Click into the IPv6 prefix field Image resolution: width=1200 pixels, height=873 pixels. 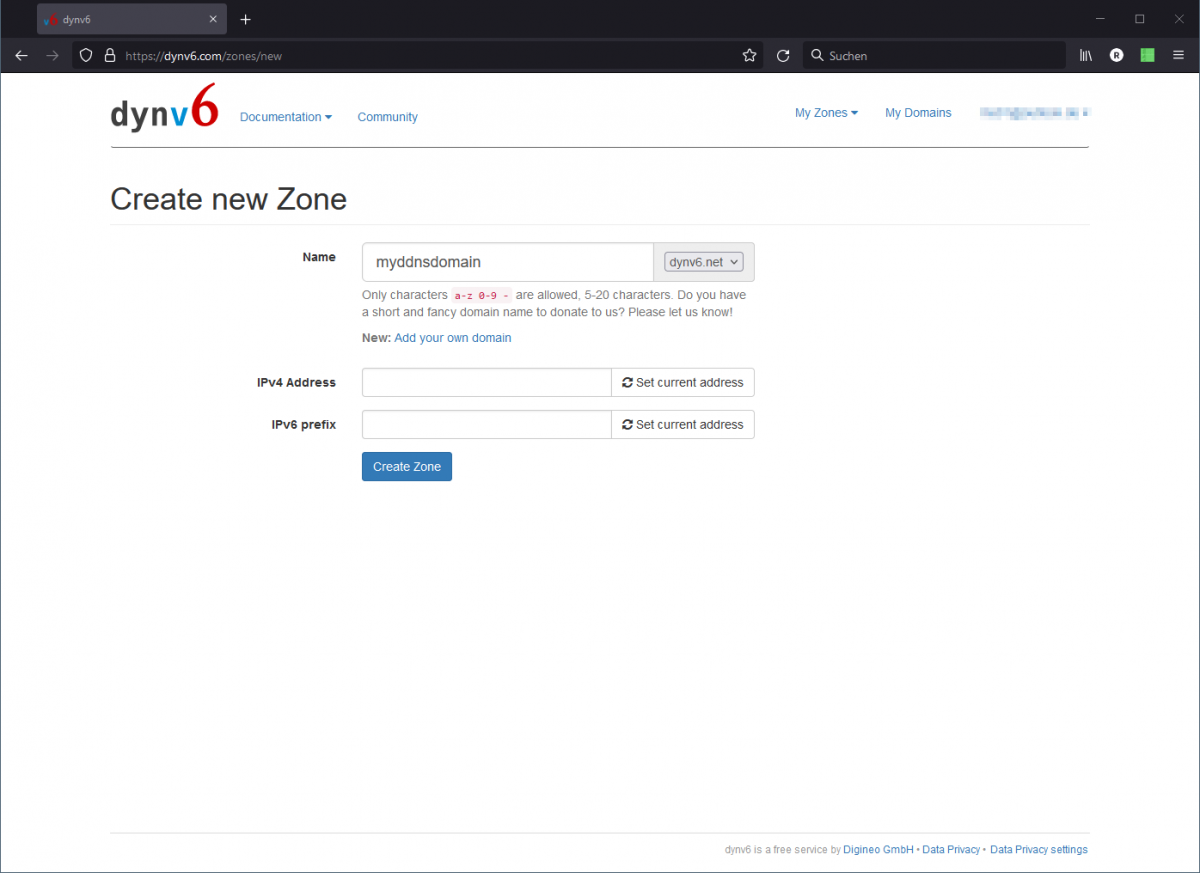point(486,425)
